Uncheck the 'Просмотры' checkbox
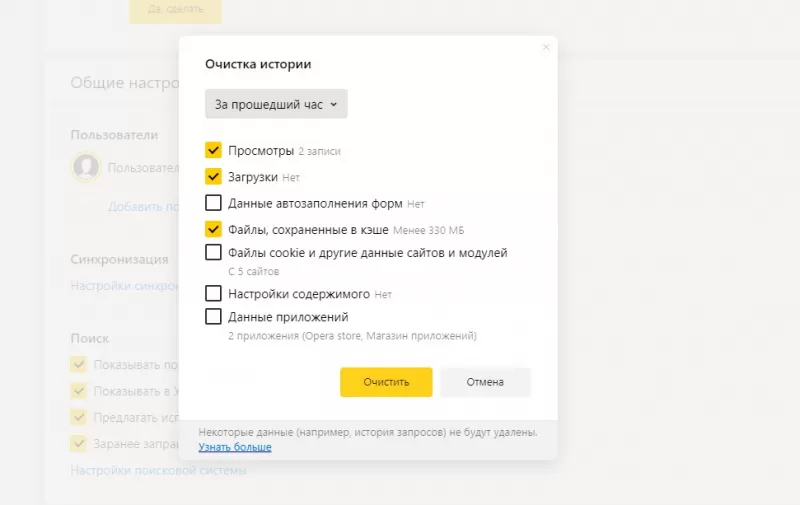 tap(213, 150)
